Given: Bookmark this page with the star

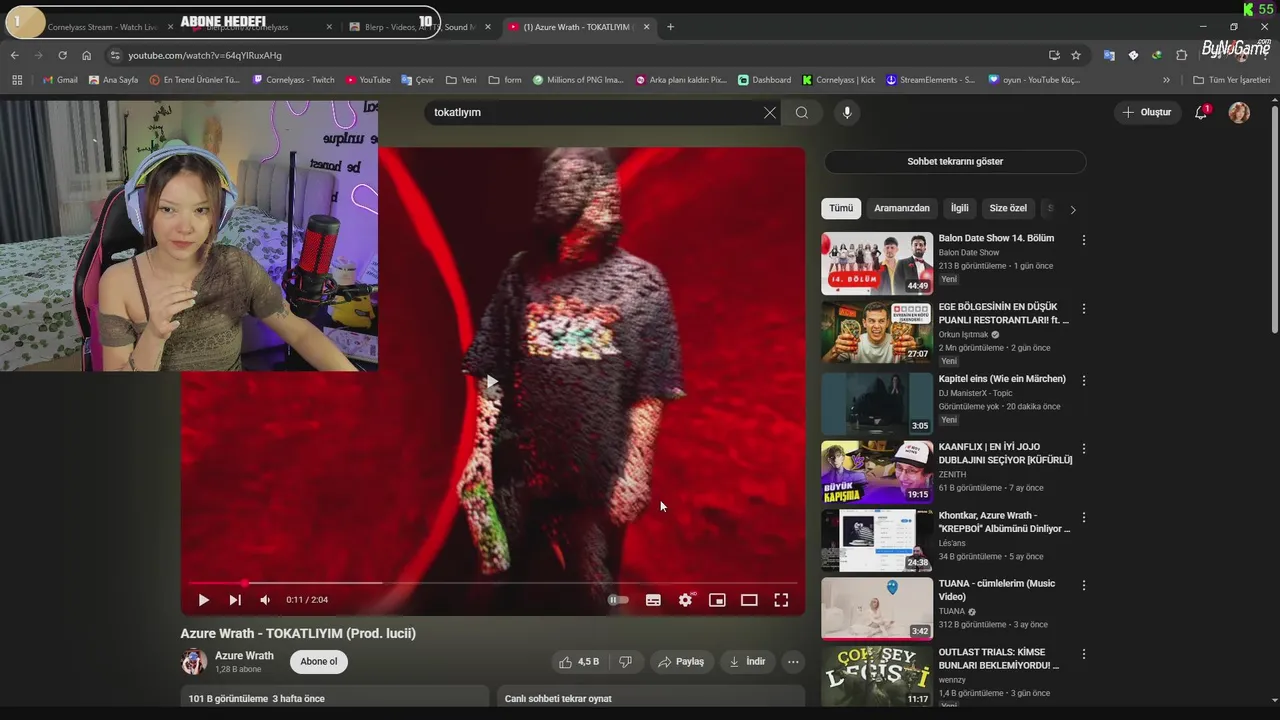Looking at the screenshot, I should [1076, 55].
